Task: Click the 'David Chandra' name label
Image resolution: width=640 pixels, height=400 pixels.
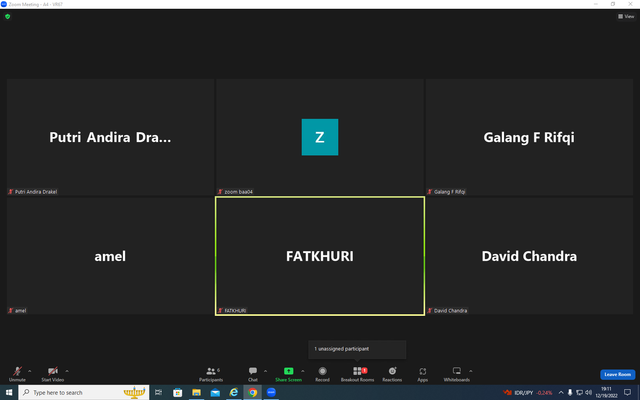Action: (450, 311)
